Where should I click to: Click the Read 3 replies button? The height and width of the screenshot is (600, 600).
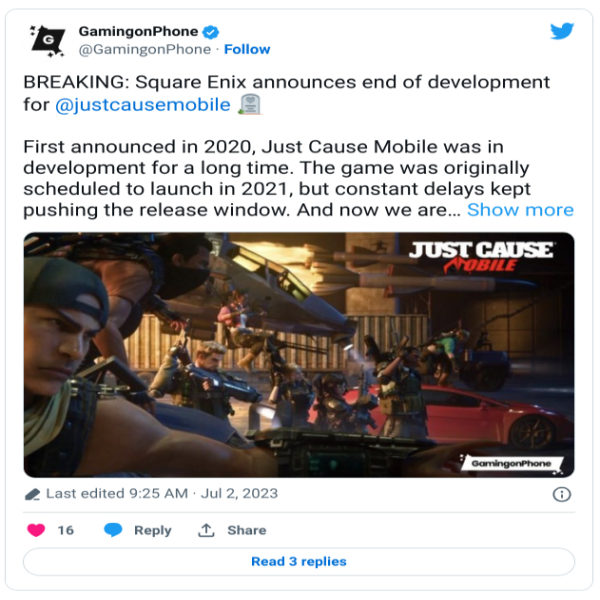[299, 561]
